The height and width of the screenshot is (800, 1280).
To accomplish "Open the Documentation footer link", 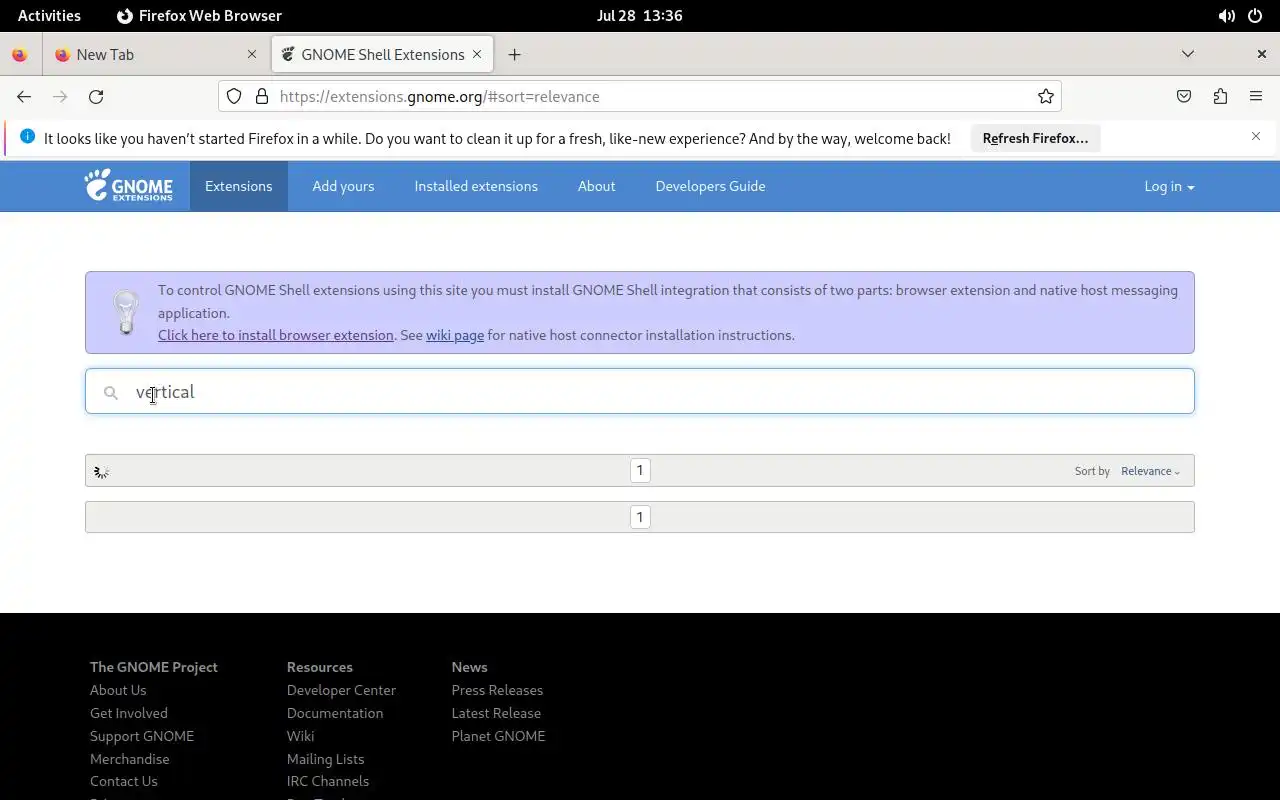I will click(335, 713).
